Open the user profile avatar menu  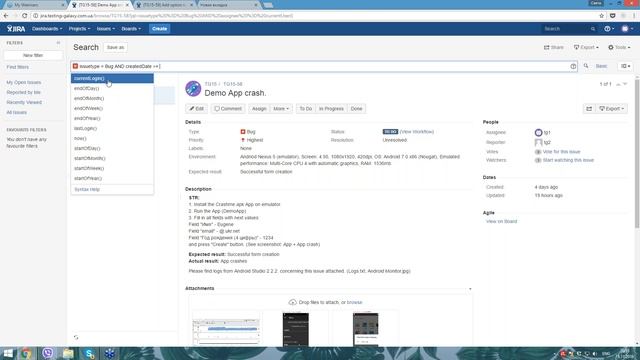coord(627,29)
